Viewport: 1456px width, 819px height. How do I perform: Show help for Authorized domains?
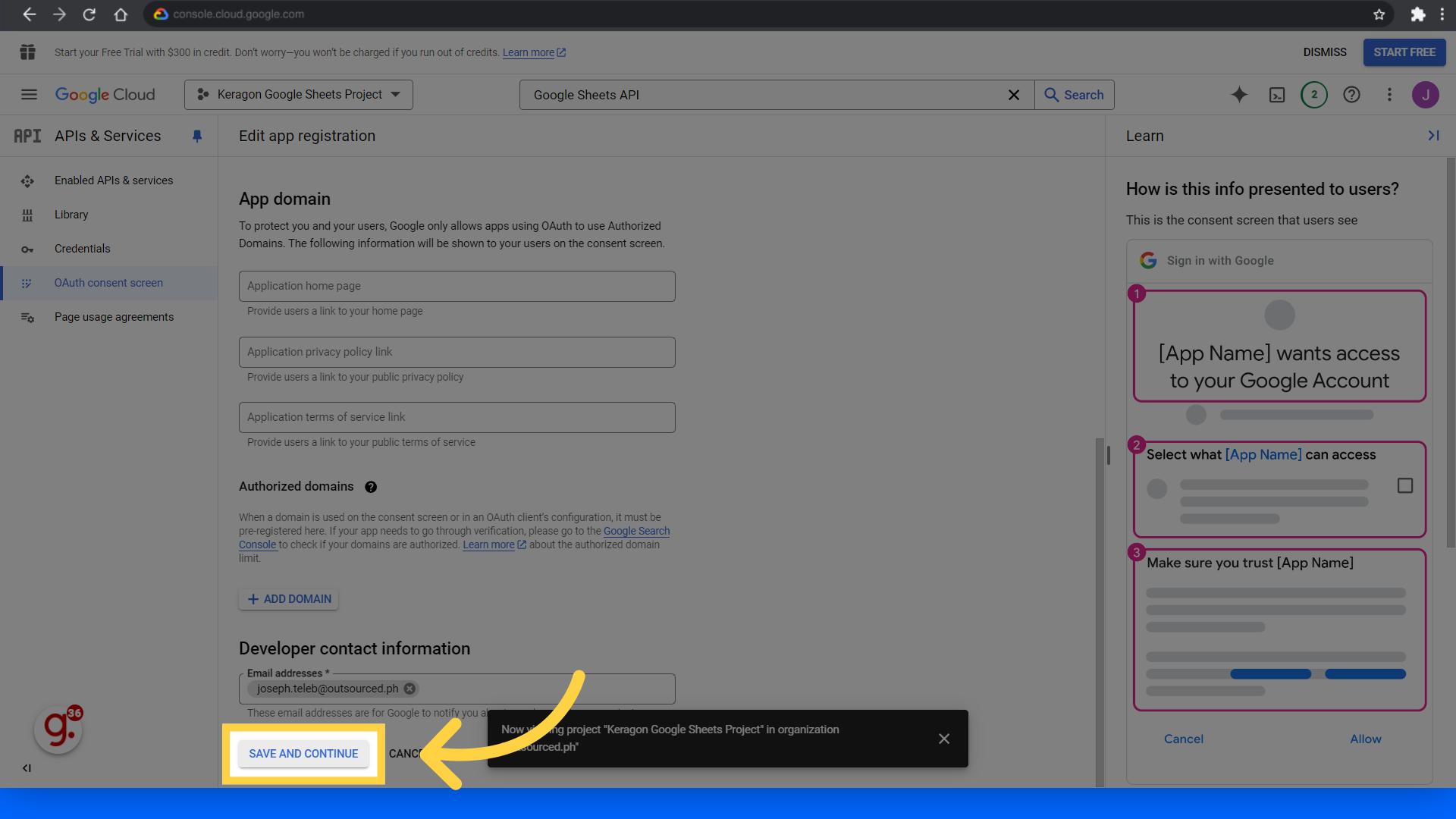click(371, 487)
